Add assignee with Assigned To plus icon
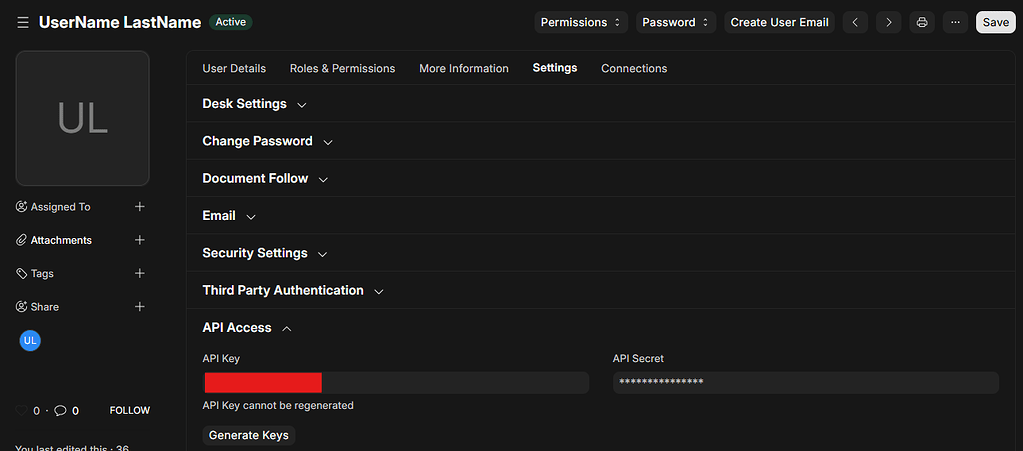The width and height of the screenshot is (1023, 451). pos(140,207)
